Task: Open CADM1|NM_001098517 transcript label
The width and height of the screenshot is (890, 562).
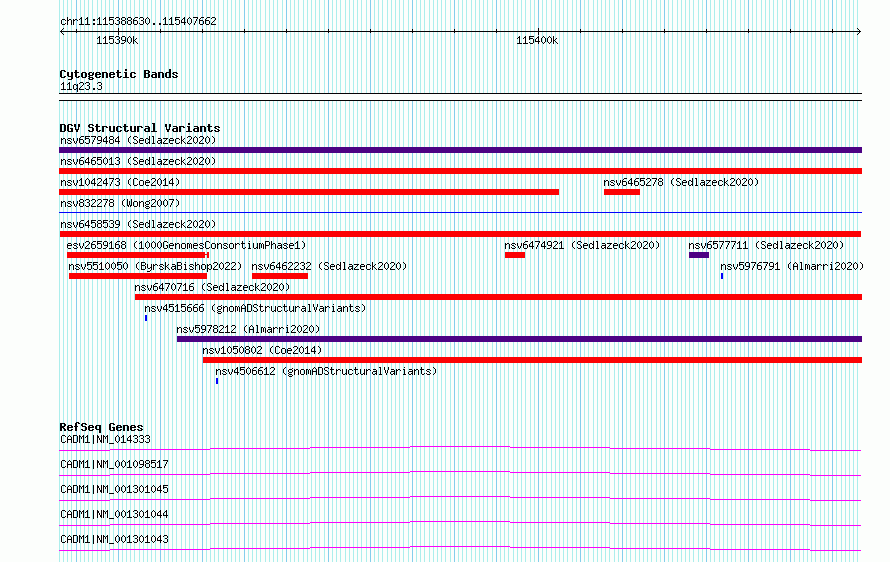Action: click(x=114, y=464)
